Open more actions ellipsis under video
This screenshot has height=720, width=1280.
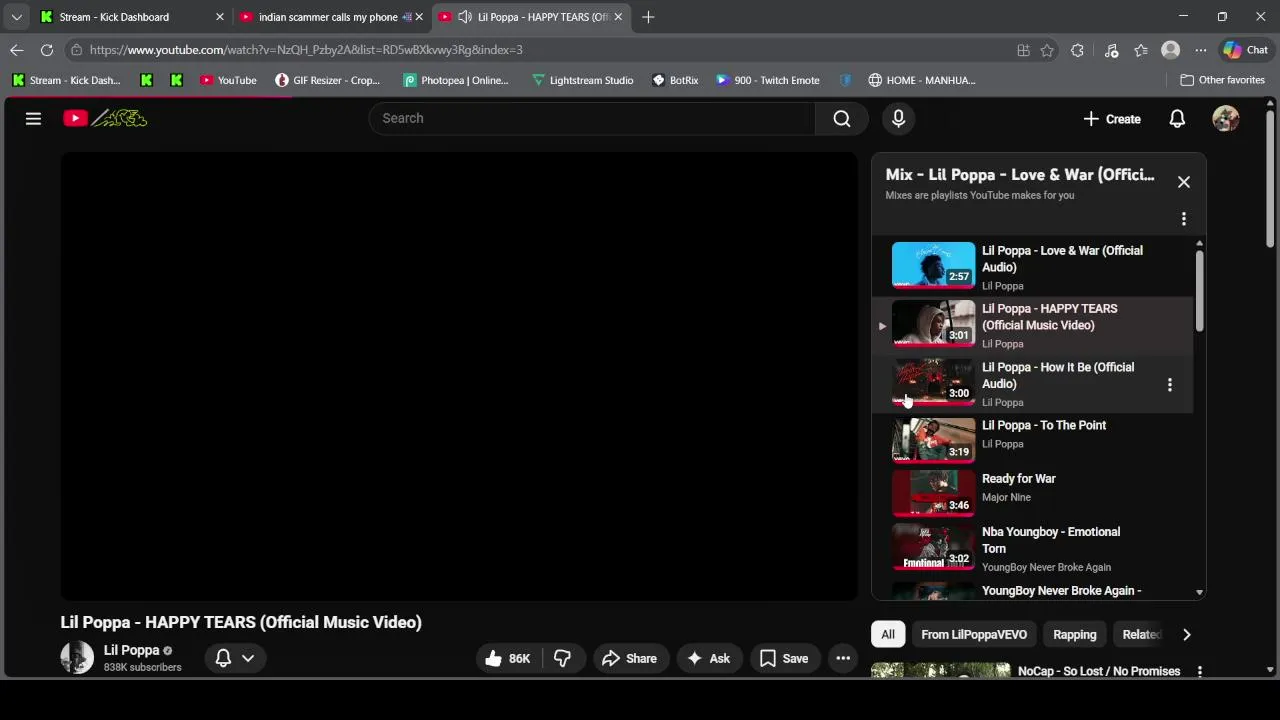coord(843,658)
